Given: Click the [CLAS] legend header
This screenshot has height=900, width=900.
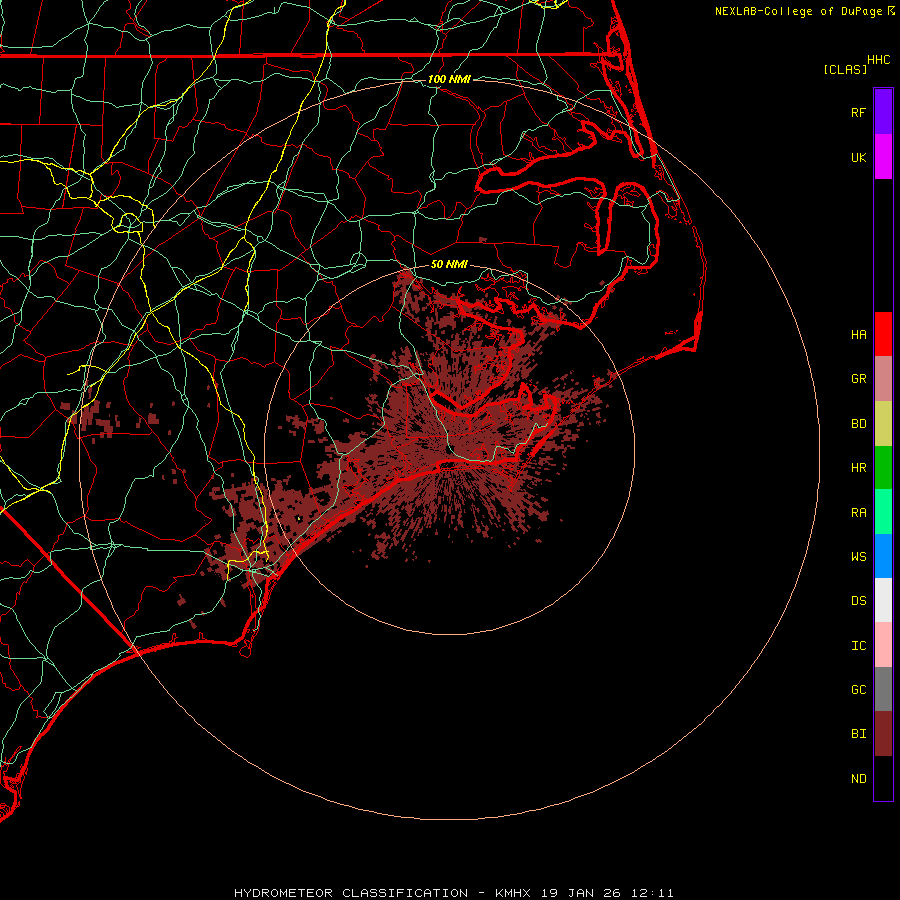Looking at the screenshot, I should (845, 69).
